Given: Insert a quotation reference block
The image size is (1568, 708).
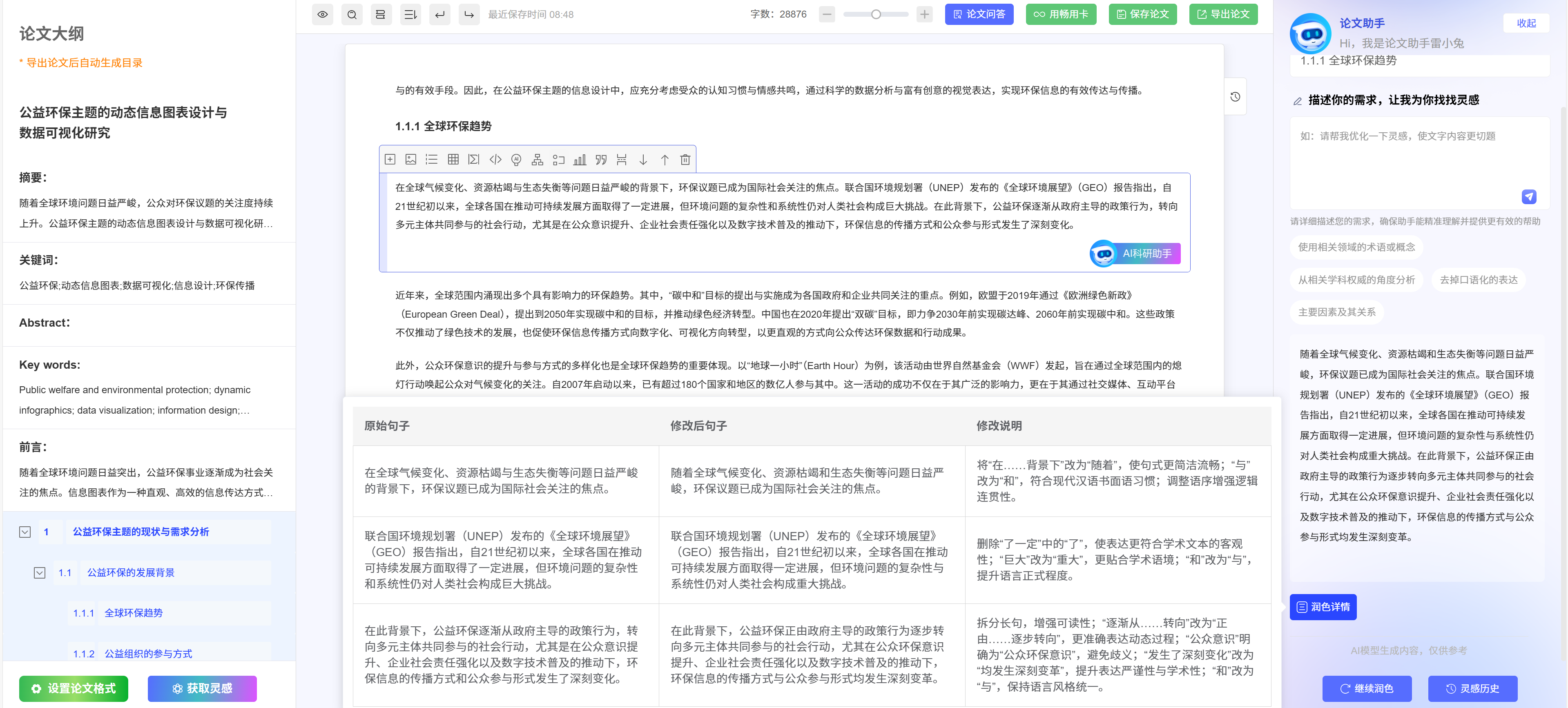Looking at the screenshot, I should 601,159.
